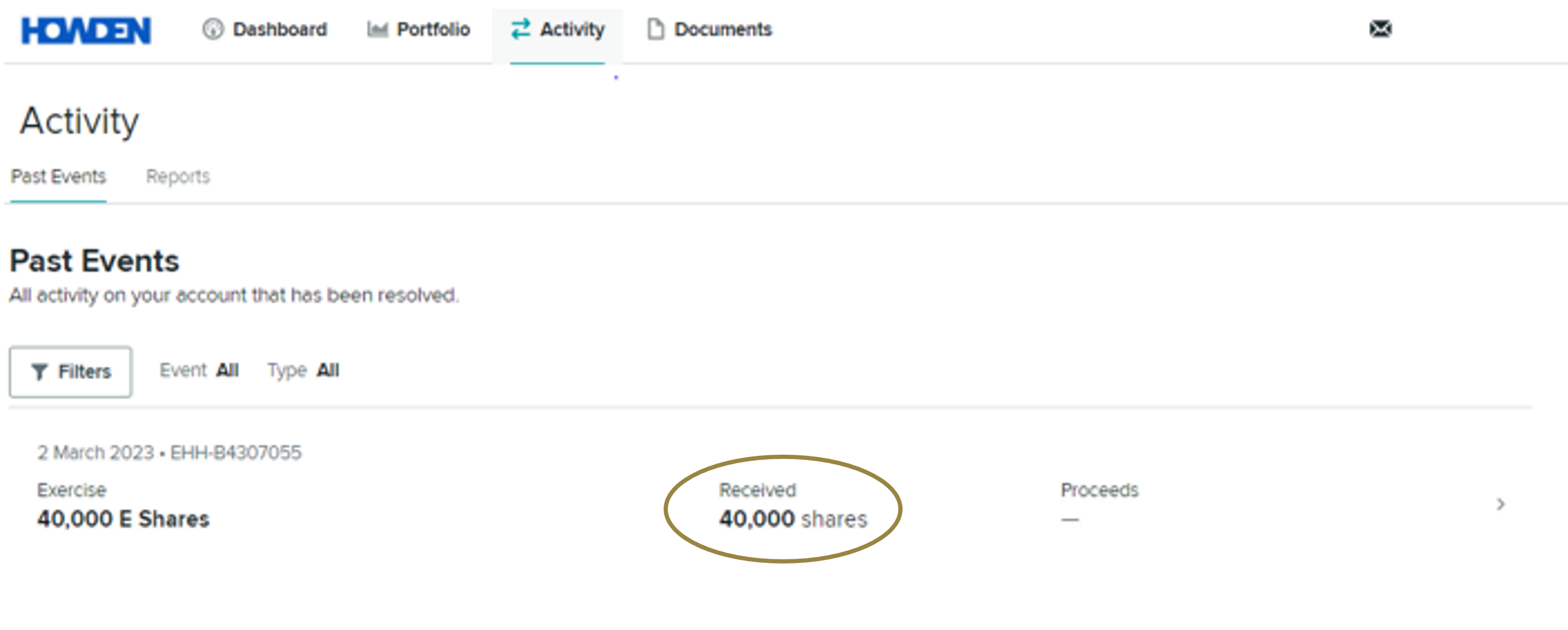The height and width of the screenshot is (630, 1568).
Task: Click the Howden logo
Action: (86, 30)
